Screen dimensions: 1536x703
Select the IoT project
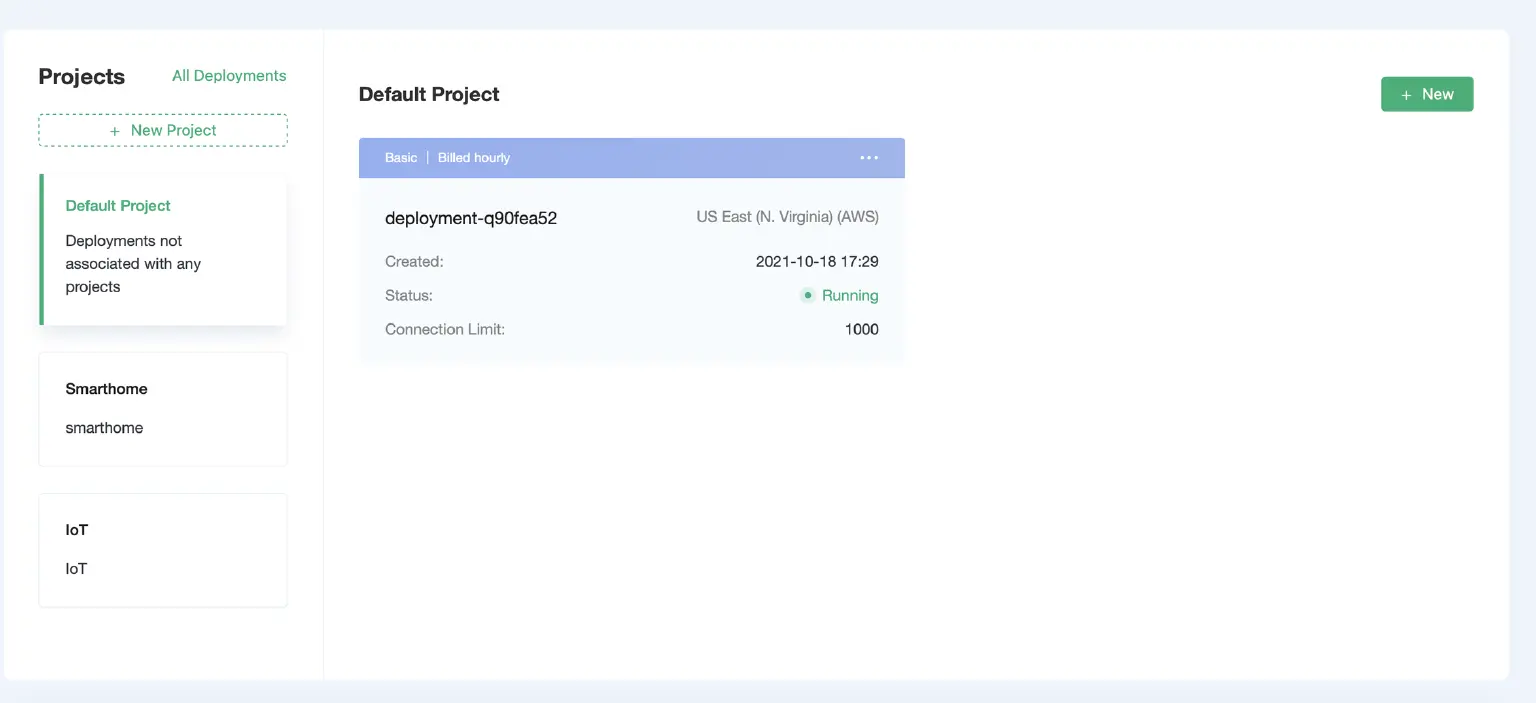pos(162,549)
